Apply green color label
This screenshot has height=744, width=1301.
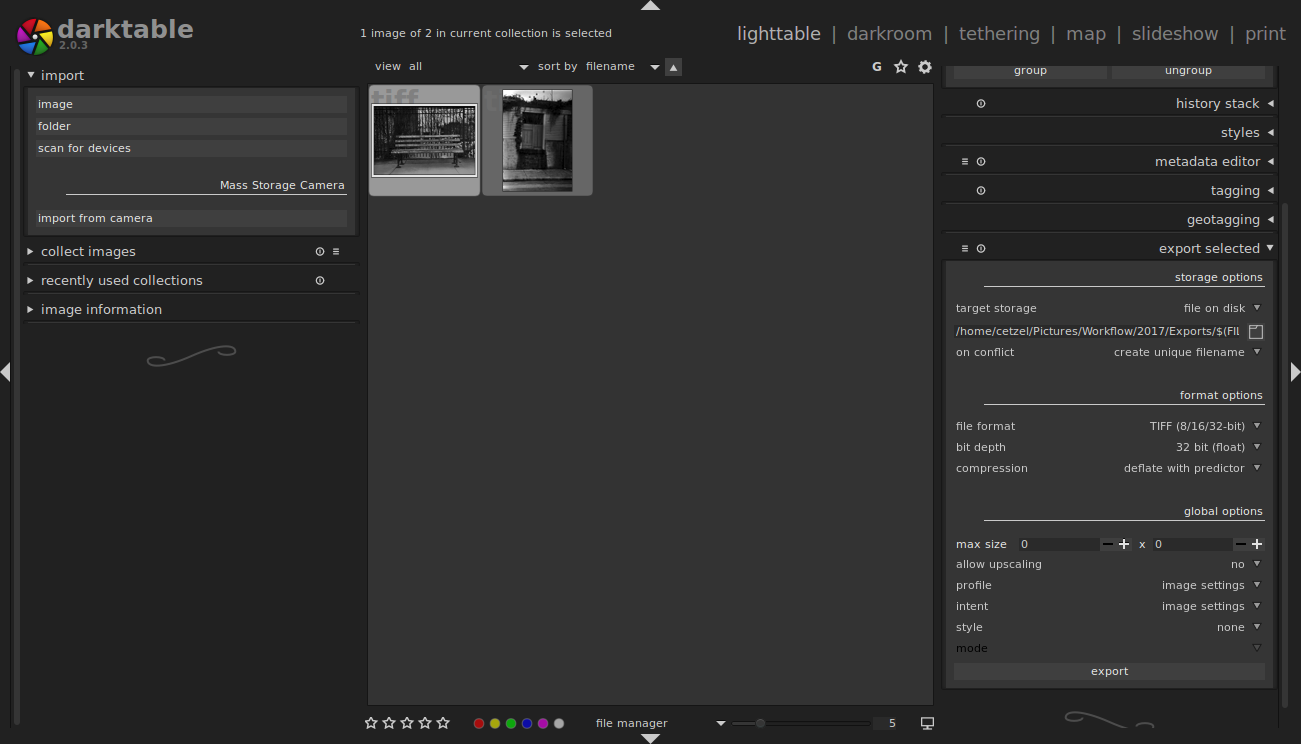click(x=511, y=723)
